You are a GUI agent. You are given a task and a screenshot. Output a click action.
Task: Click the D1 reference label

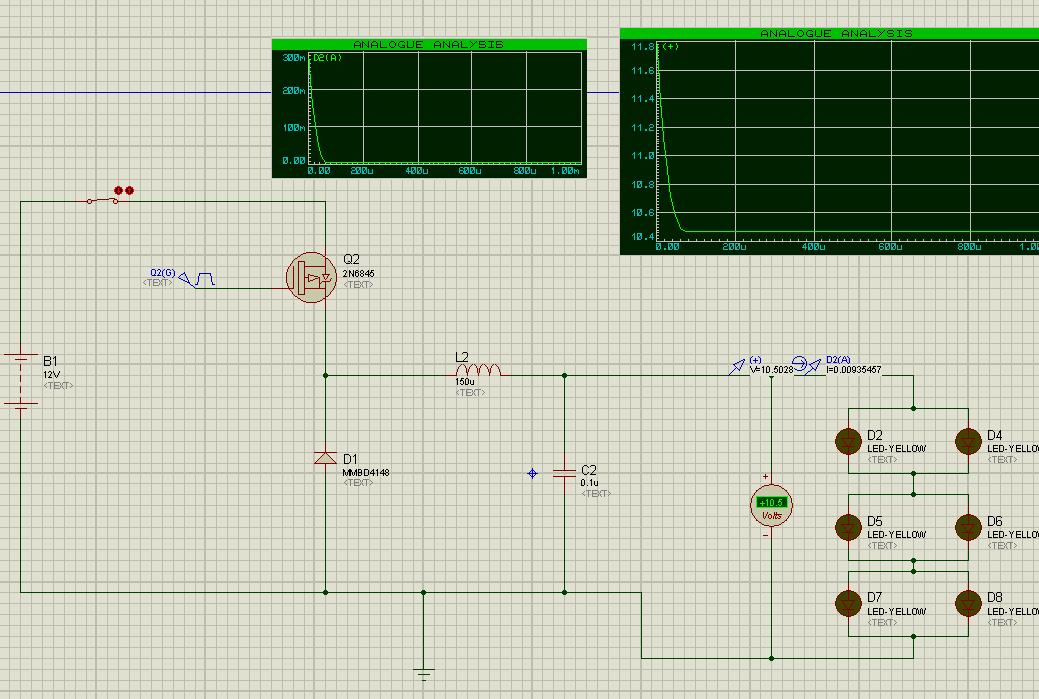point(351,459)
